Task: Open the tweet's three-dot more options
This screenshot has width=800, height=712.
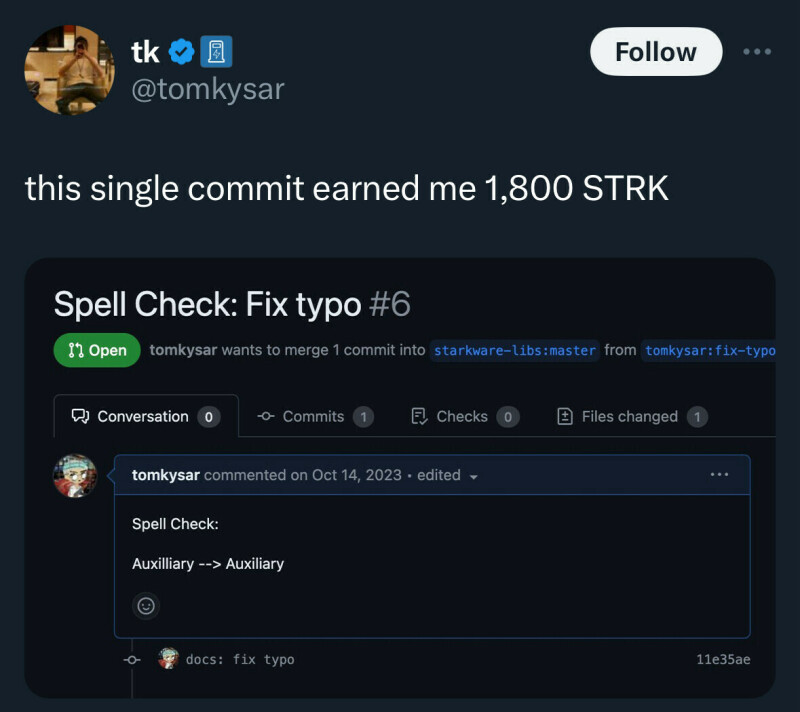Action: 757,52
